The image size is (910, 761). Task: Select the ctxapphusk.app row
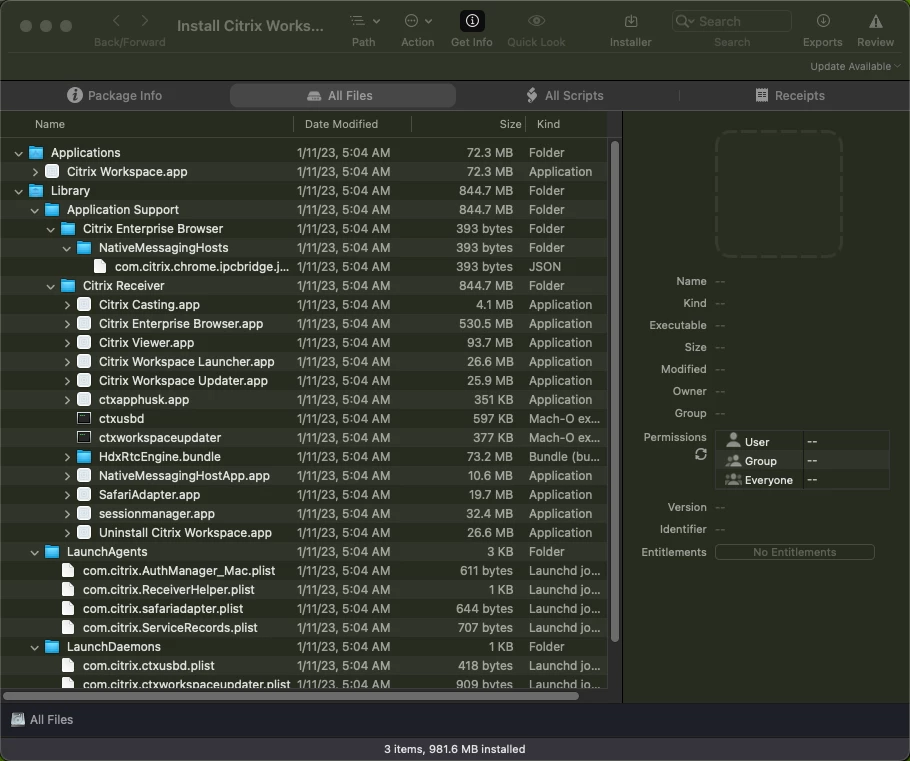tap(304, 400)
